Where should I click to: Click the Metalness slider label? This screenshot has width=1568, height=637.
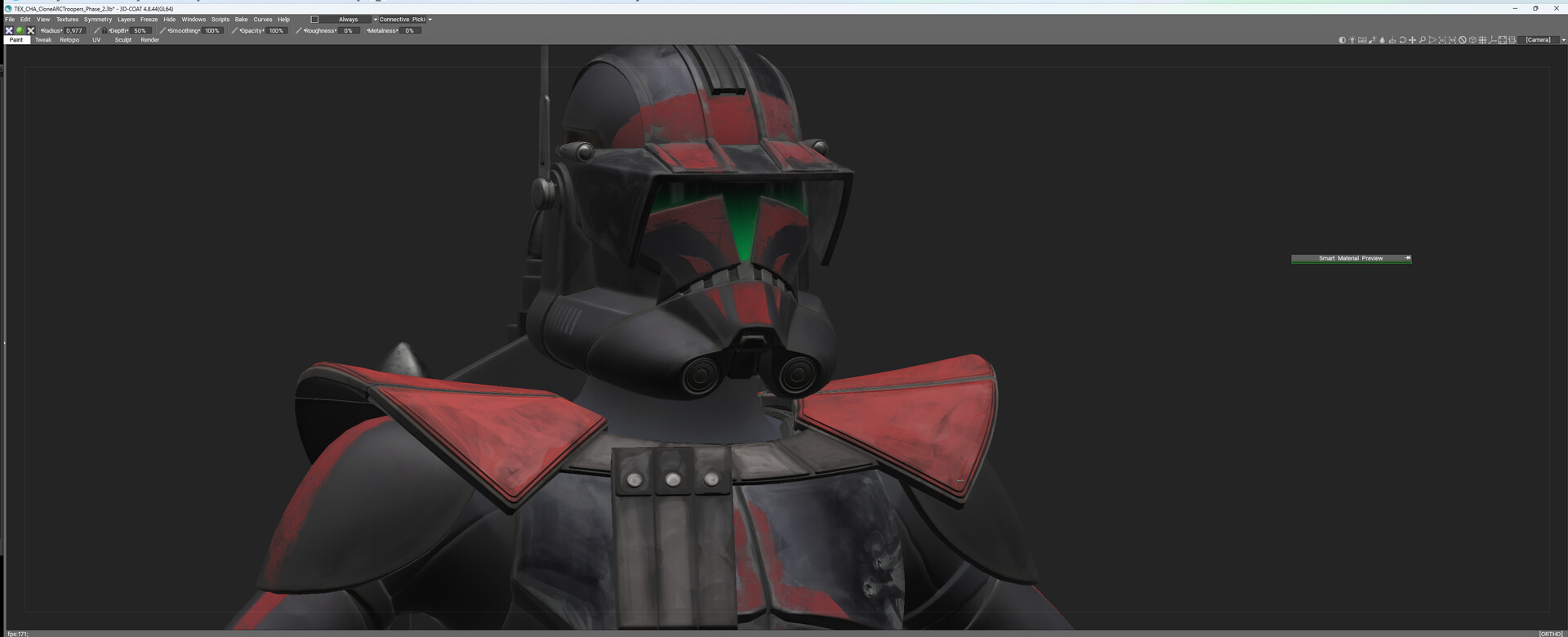tap(382, 30)
